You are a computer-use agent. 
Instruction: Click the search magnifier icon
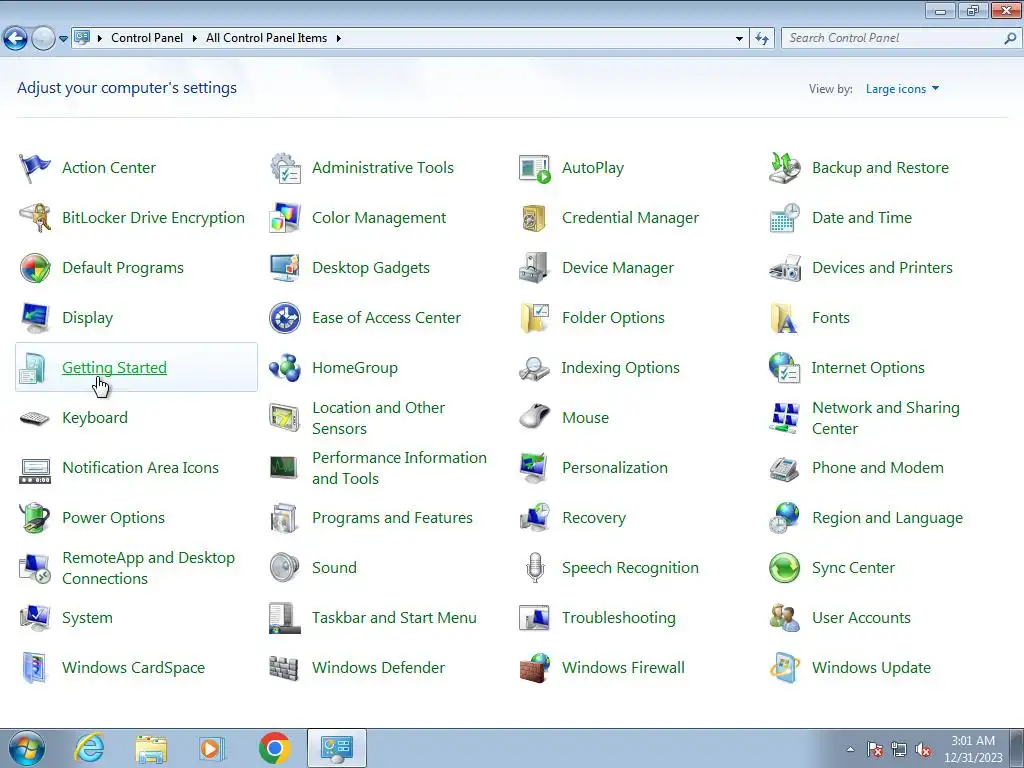[x=1010, y=39]
